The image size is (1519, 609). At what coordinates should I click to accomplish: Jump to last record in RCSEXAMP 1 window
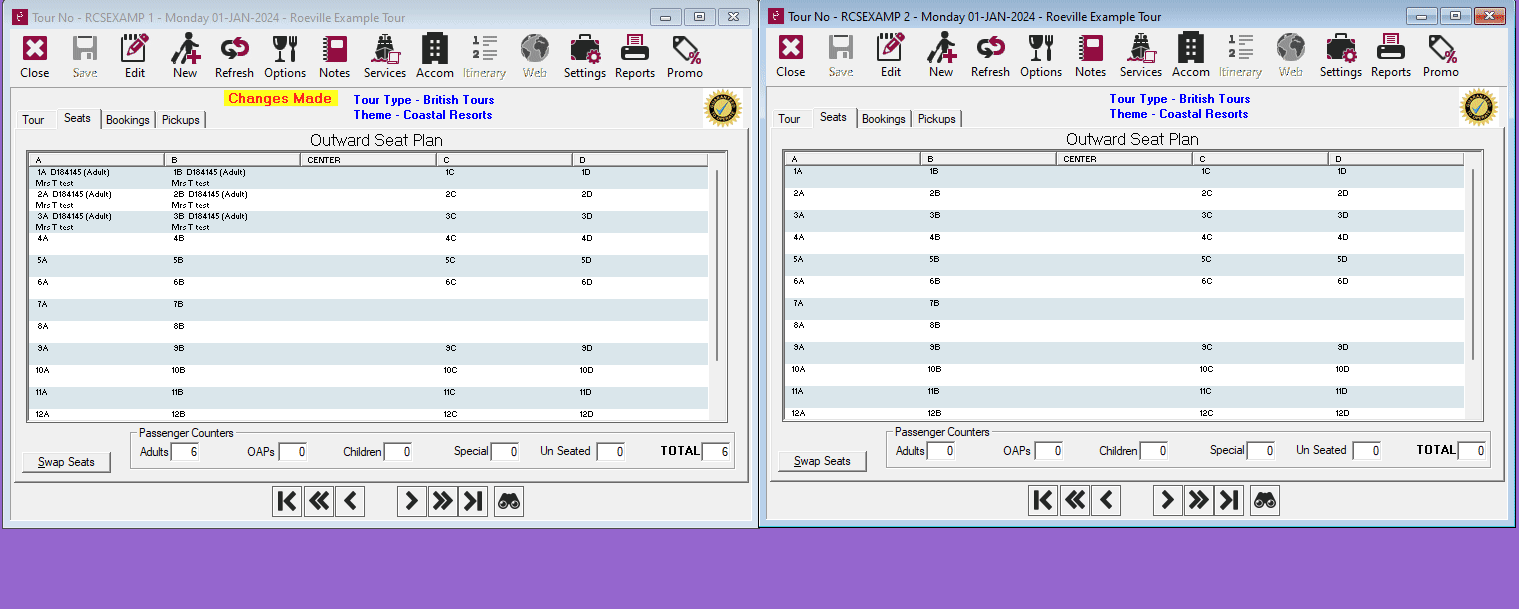pos(473,502)
